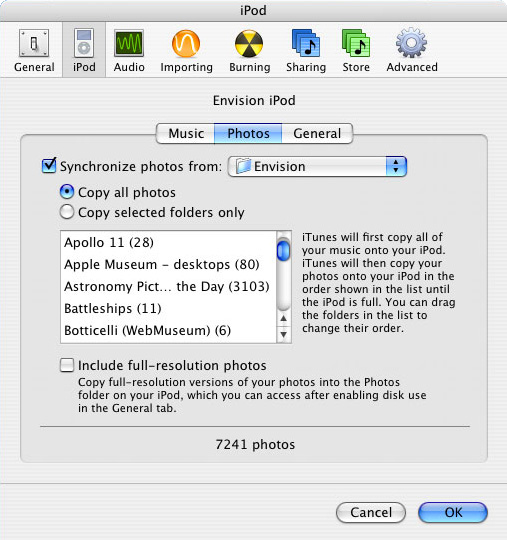Open the Envision folder source dropdown
Image resolution: width=507 pixels, height=540 pixels.
pos(317,166)
